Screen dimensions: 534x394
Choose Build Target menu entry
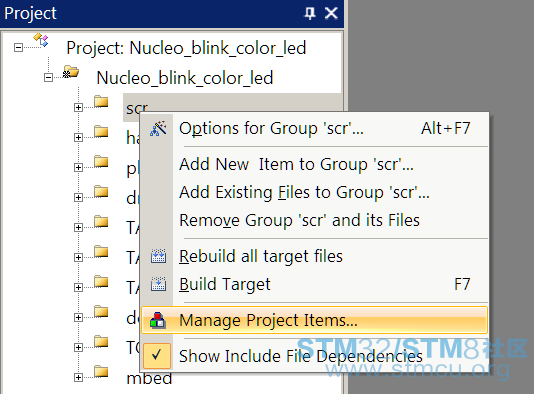(315, 284)
